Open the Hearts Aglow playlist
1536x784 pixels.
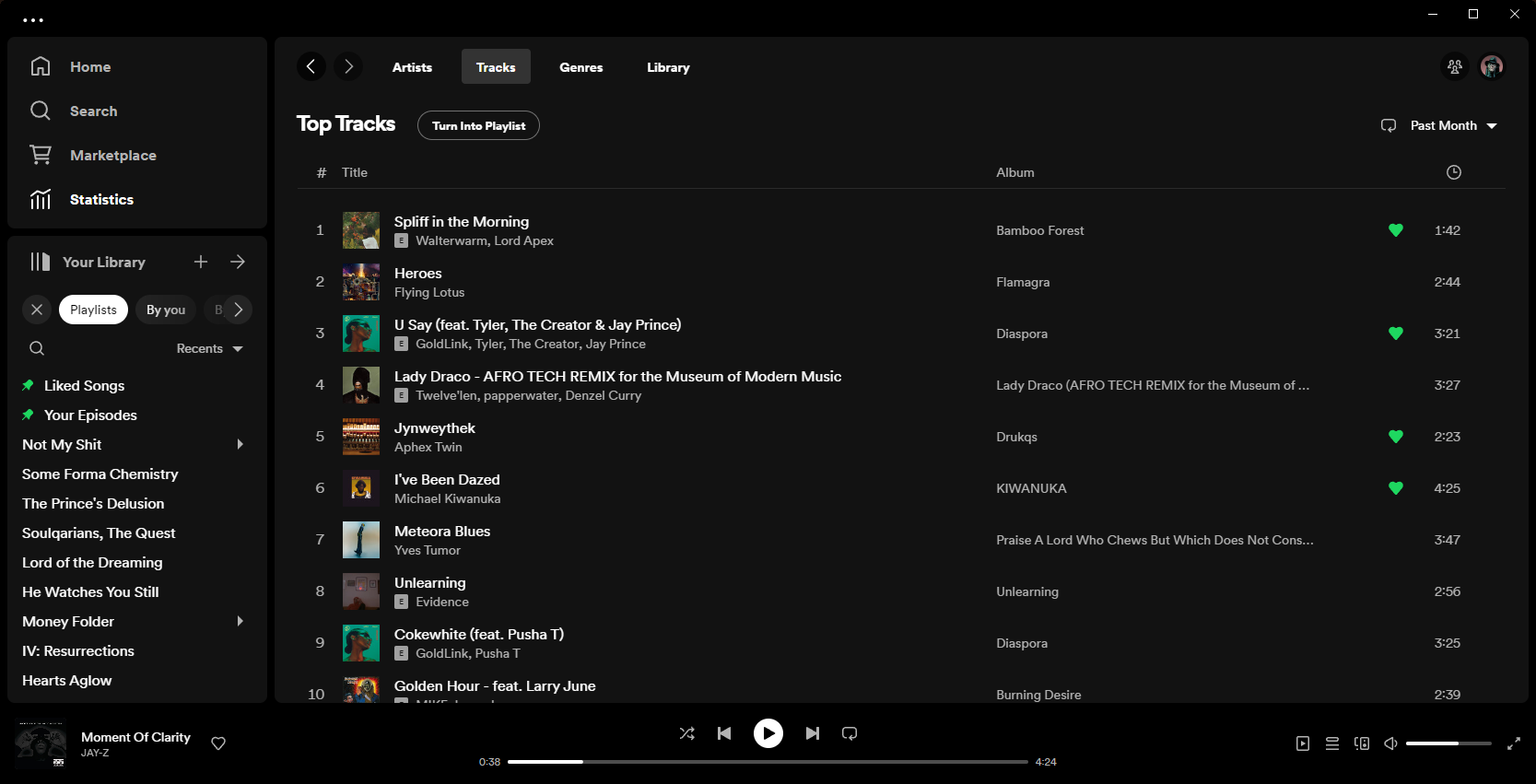tap(67, 680)
